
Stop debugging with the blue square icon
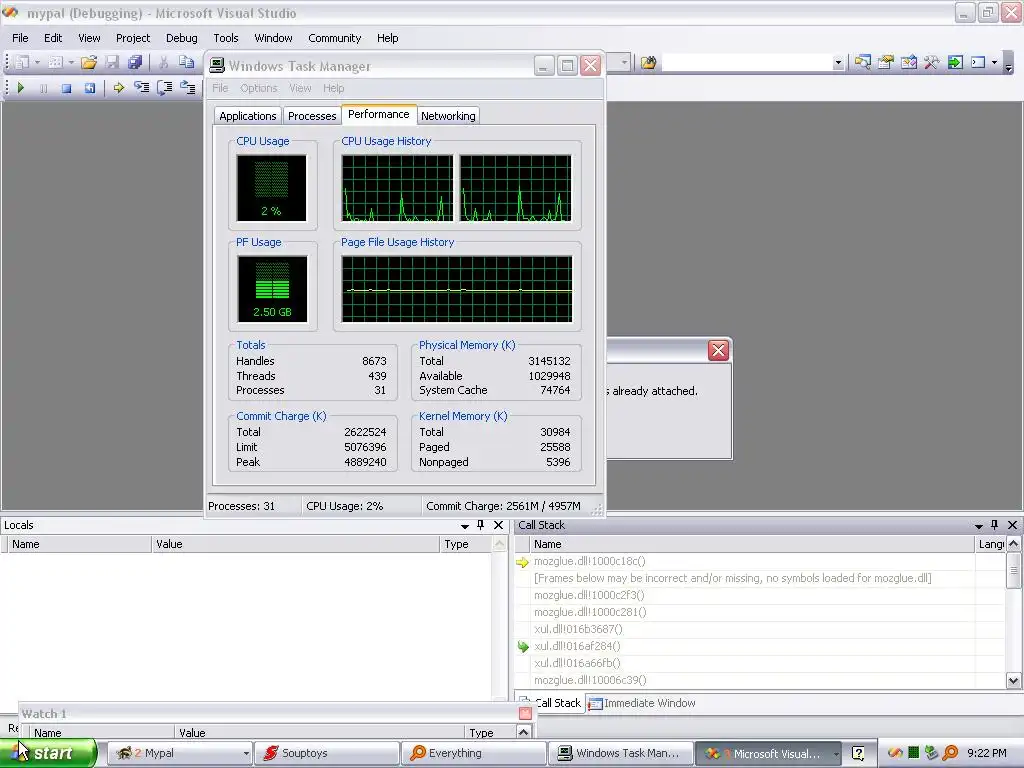[66, 88]
